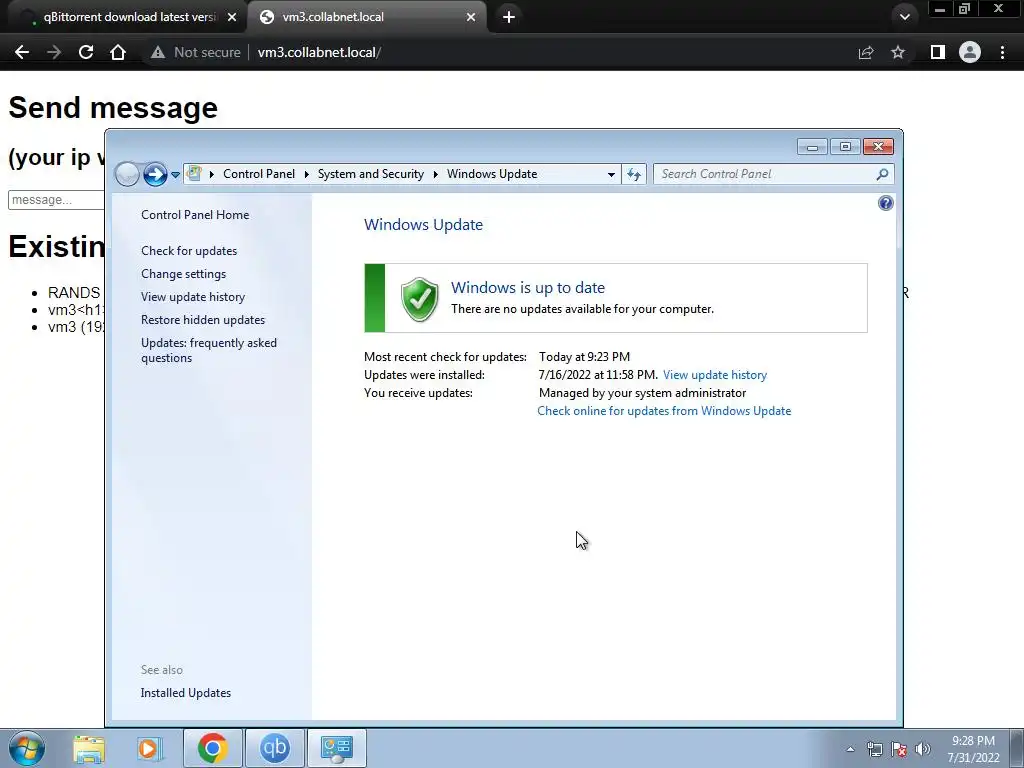
Task: Close the qBittorrent download tab
Action: coord(232,17)
